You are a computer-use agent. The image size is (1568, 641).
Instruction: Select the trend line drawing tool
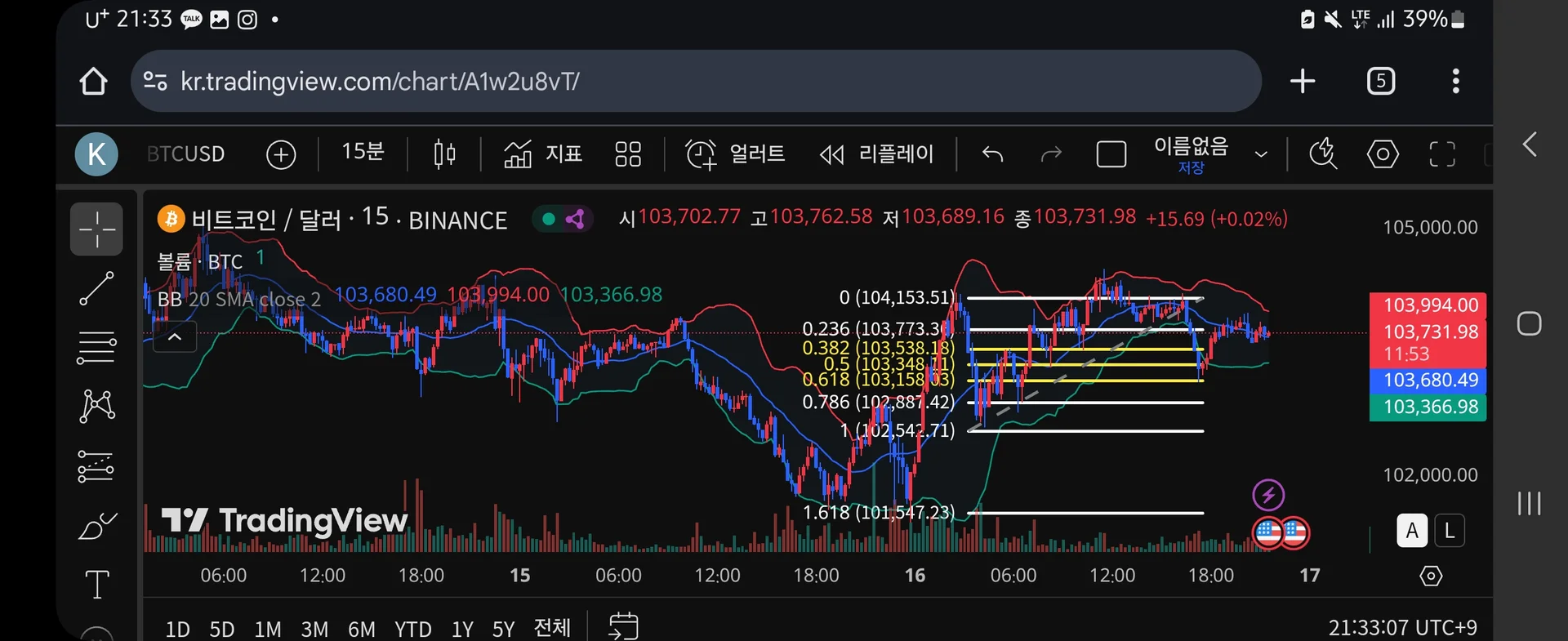coord(96,289)
